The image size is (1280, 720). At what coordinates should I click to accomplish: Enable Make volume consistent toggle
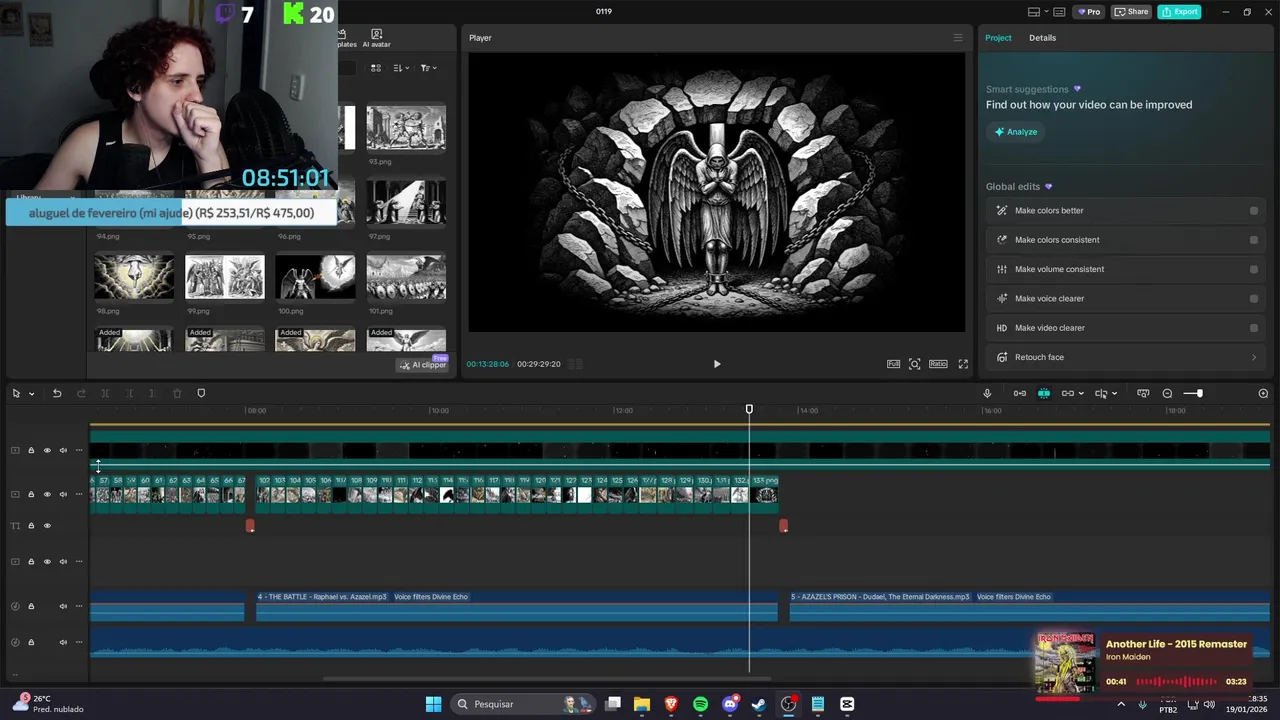[1254, 269]
